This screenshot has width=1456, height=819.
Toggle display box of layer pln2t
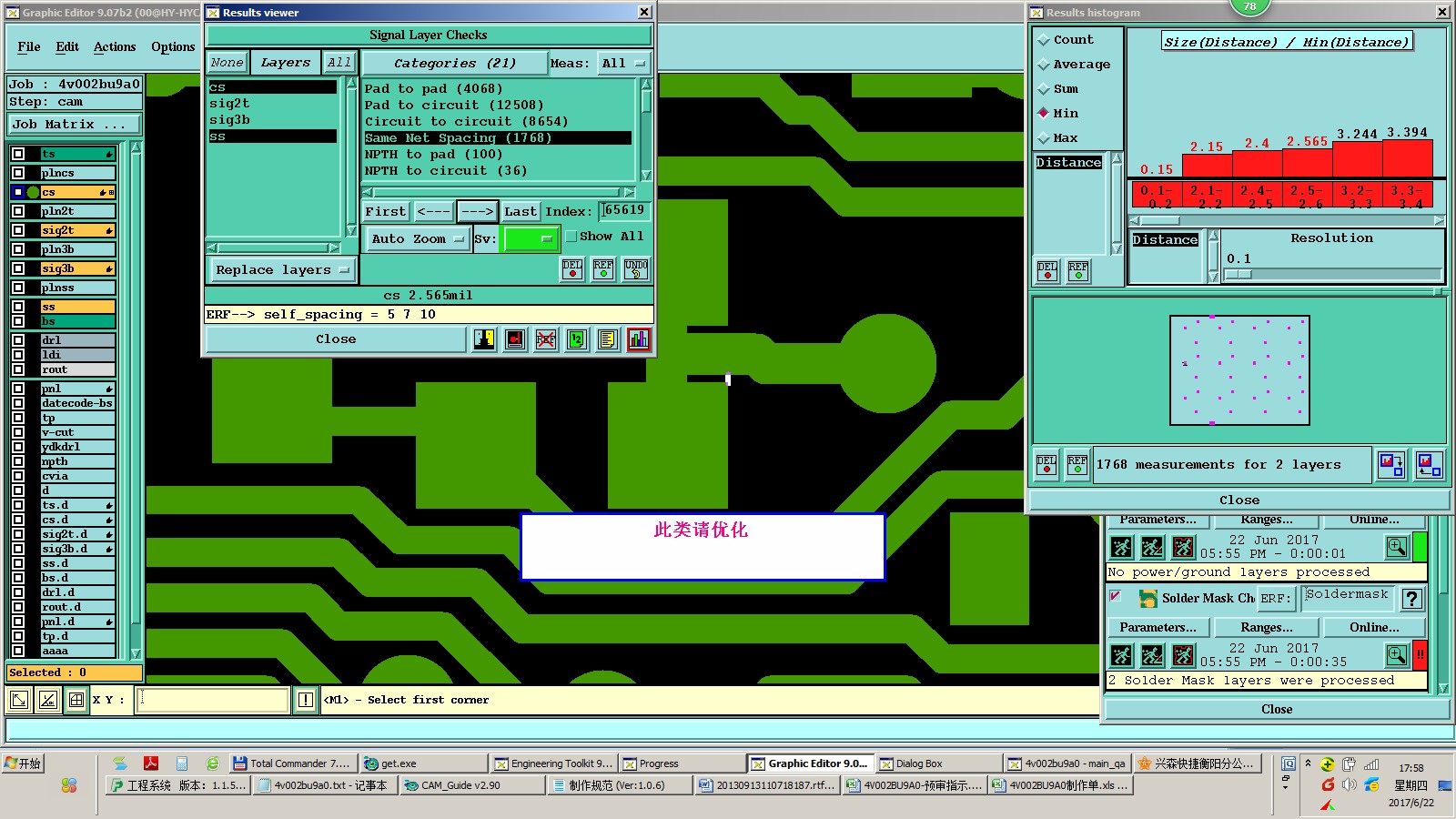(x=18, y=211)
